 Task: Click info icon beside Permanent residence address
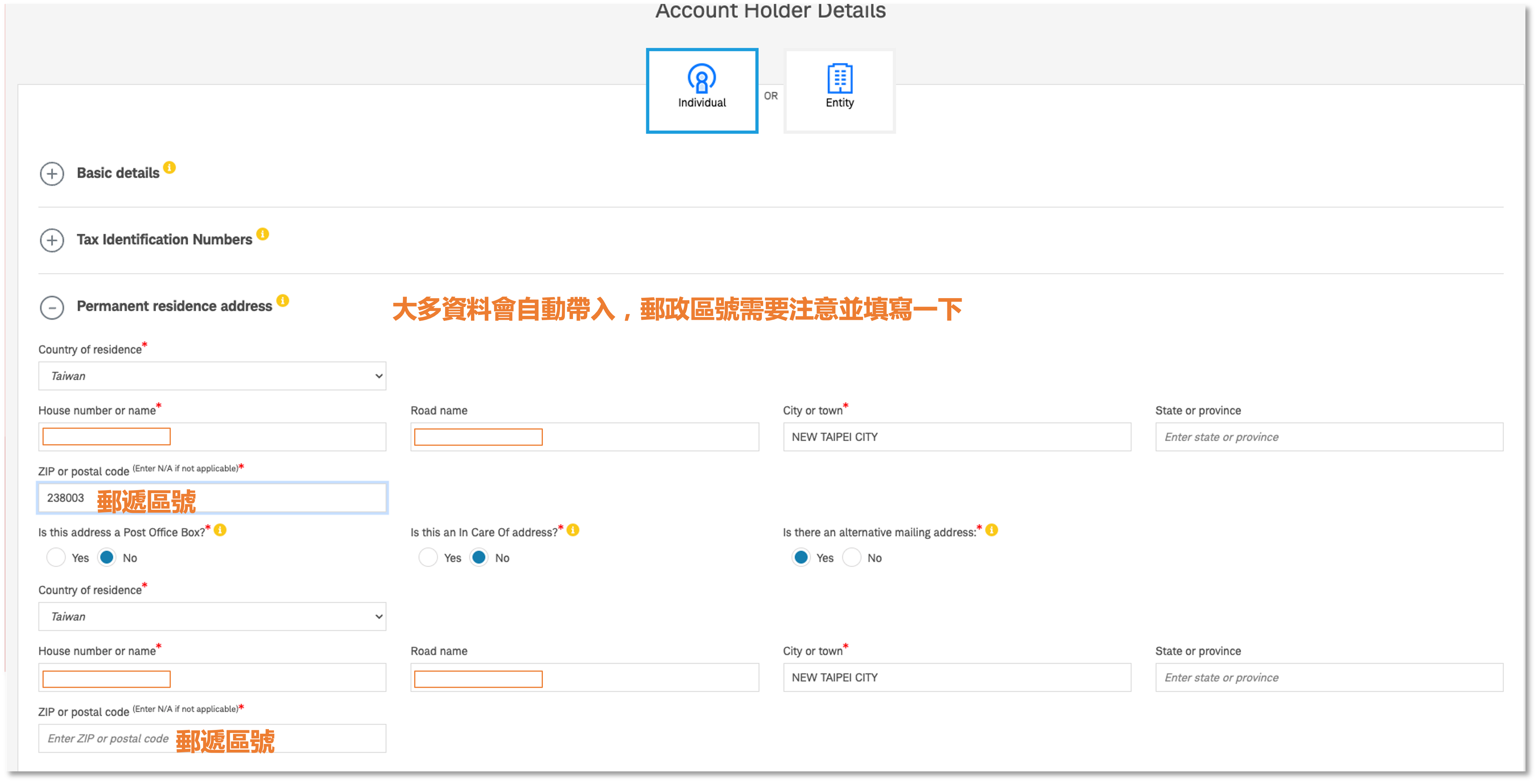(x=283, y=300)
